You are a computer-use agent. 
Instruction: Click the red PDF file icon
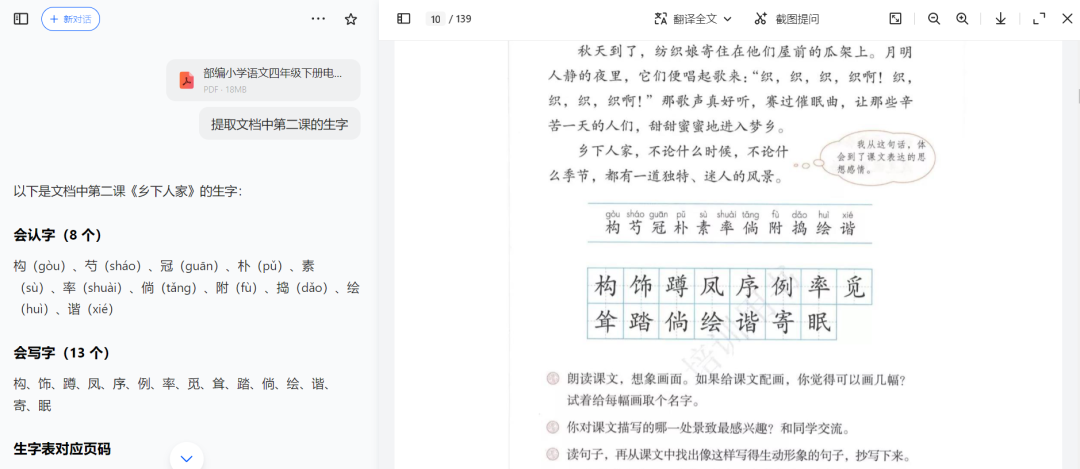[187, 80]
